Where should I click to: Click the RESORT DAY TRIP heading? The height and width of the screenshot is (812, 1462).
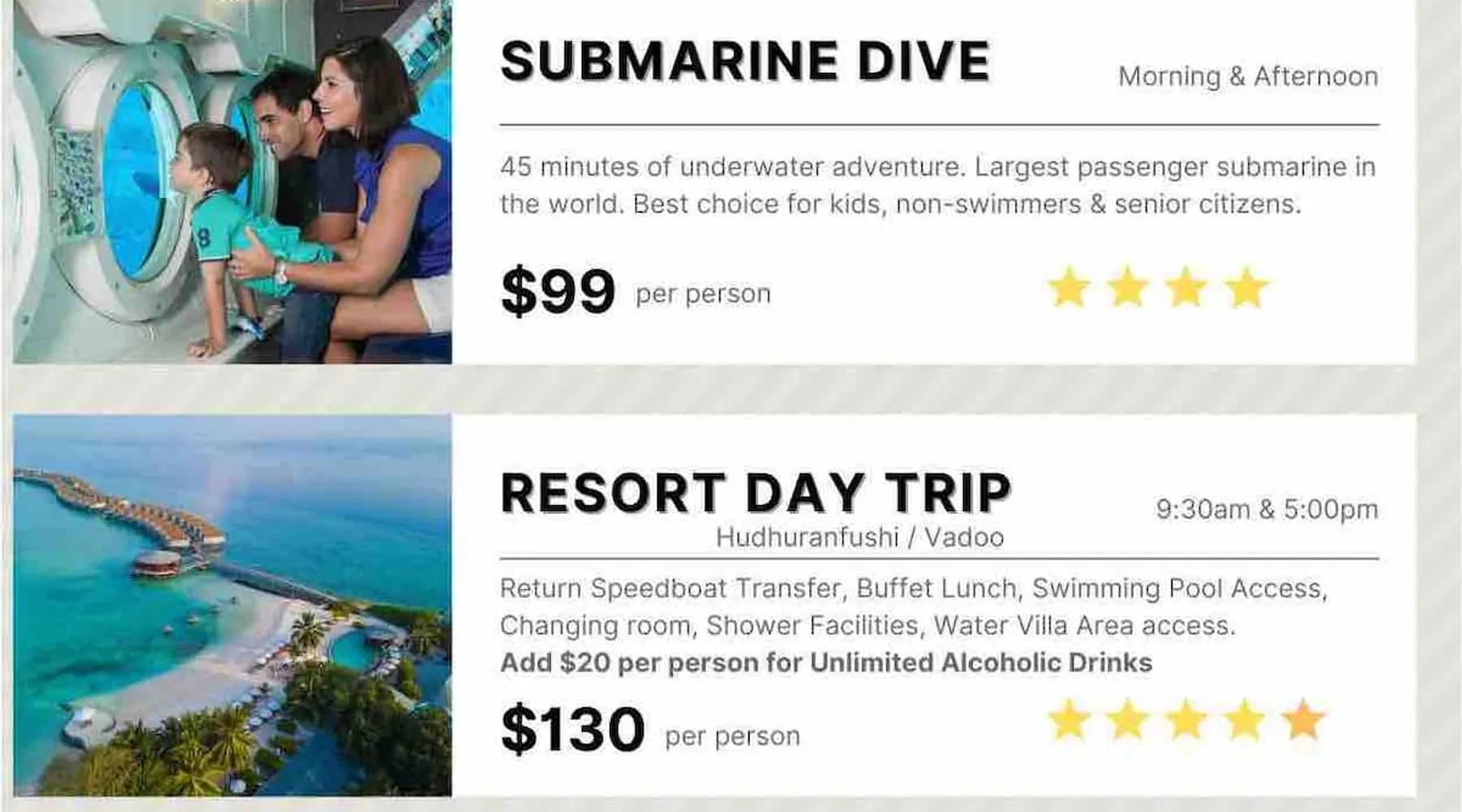pos(755,493)
